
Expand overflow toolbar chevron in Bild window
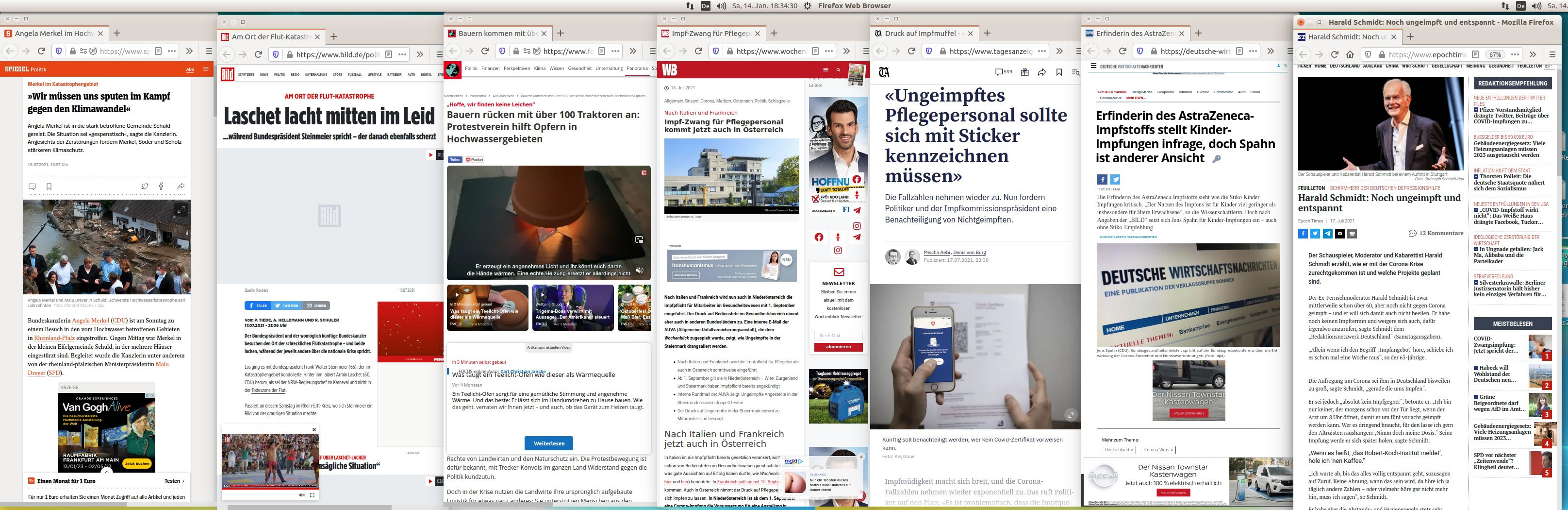419,54
